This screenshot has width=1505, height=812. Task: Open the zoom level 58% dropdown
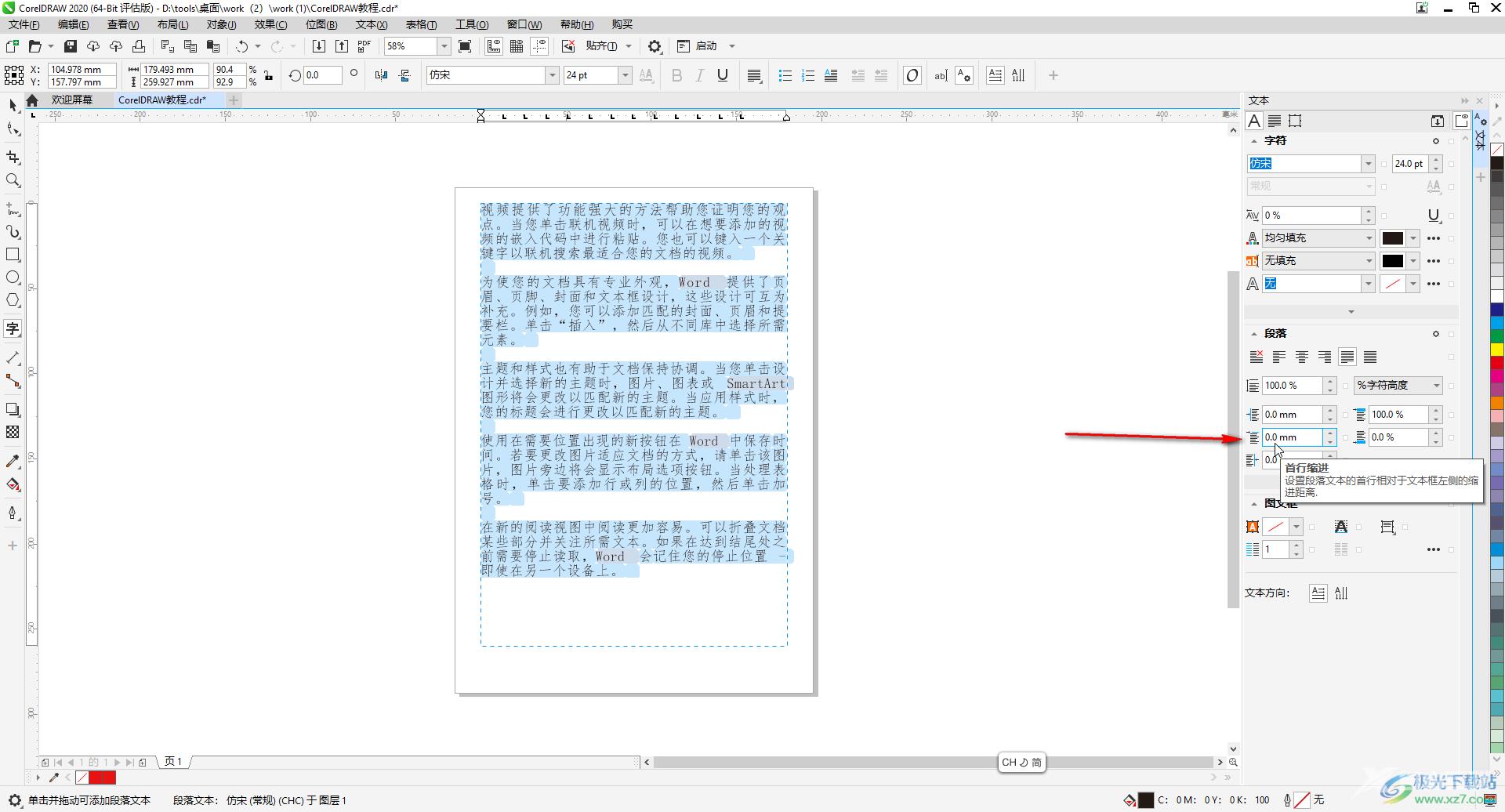(x=444, y=46)
